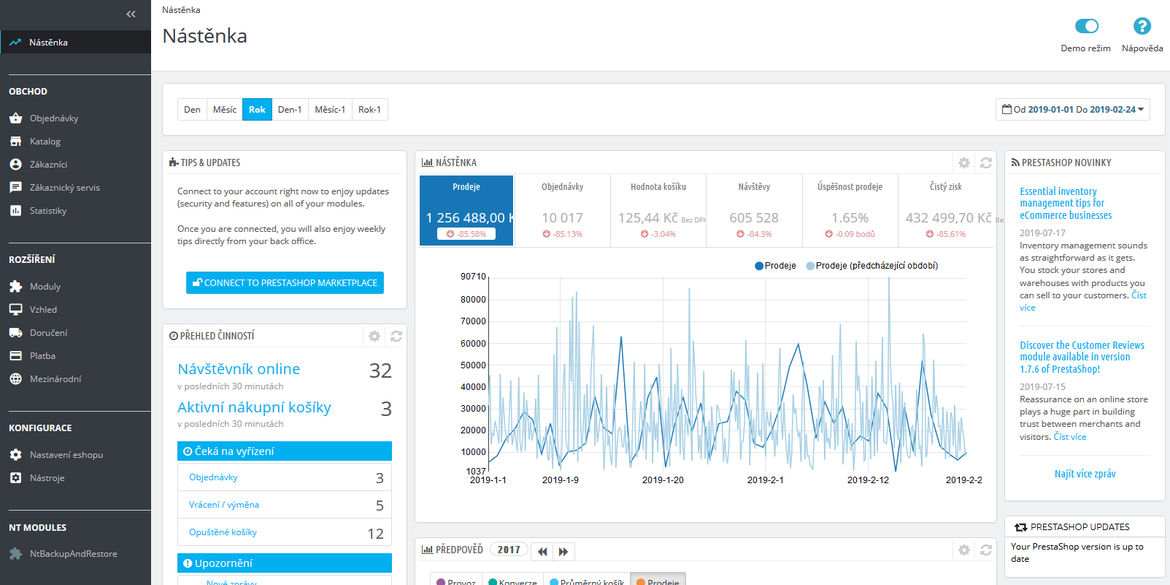Open Moduly puzzle icon in sidebar

tap(15, 287)
